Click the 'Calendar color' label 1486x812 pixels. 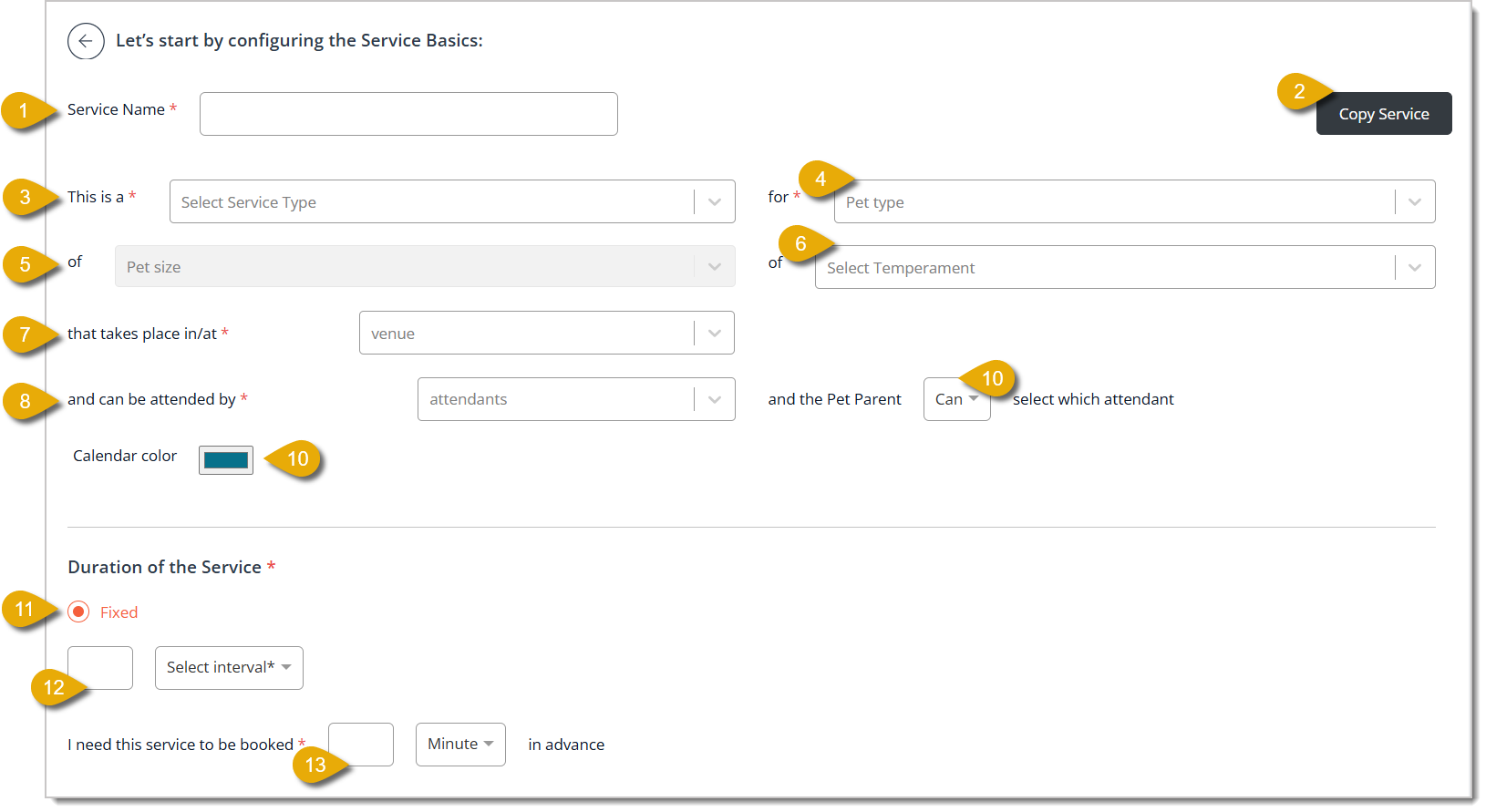[125, 456]
